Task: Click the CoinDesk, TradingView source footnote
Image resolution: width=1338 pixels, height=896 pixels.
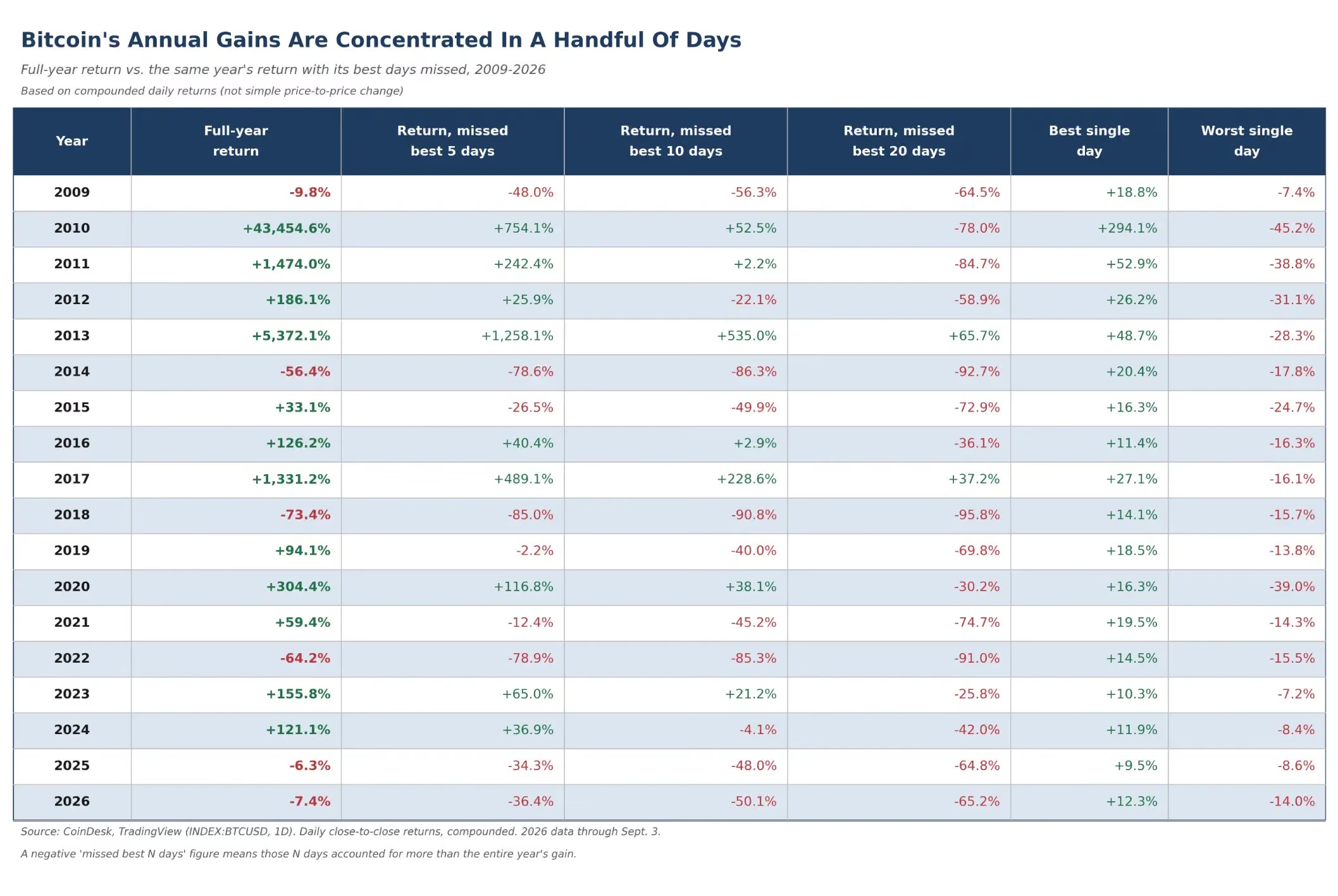Action: (x=340, y=832)
